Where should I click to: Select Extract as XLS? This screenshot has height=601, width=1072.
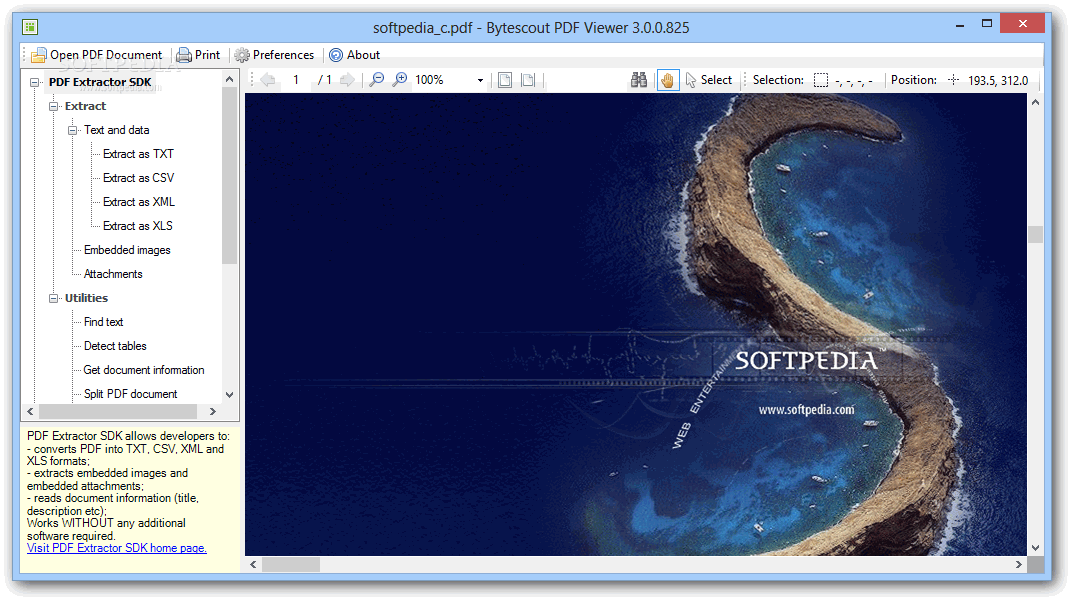point(137,226)
